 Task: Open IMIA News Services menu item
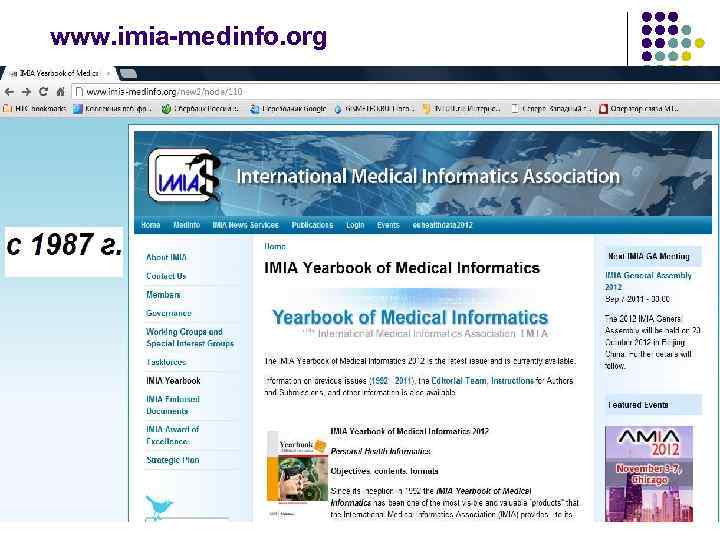[245, 225]
